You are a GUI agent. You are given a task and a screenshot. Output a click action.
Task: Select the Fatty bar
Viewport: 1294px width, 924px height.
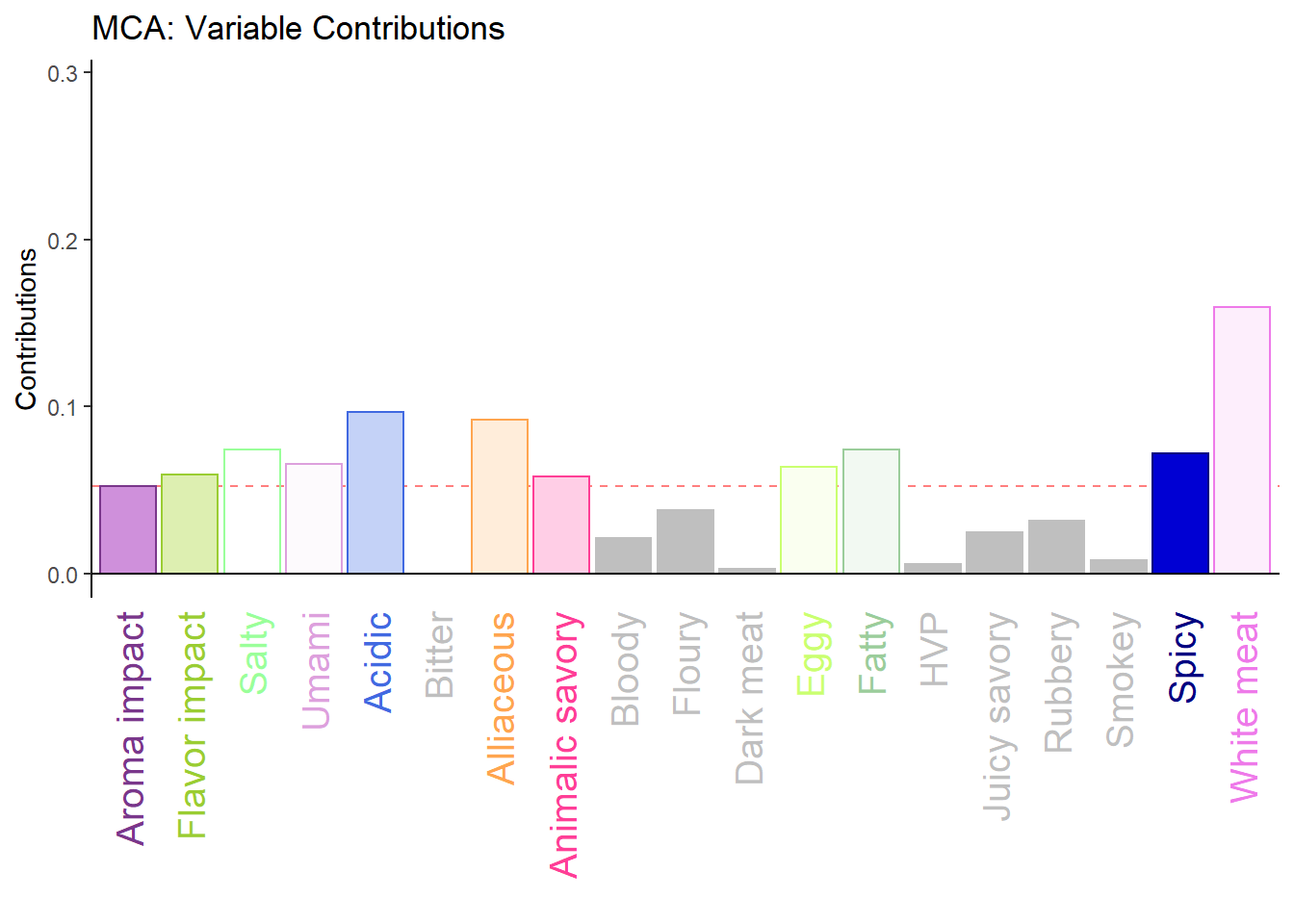coord(871,511)
